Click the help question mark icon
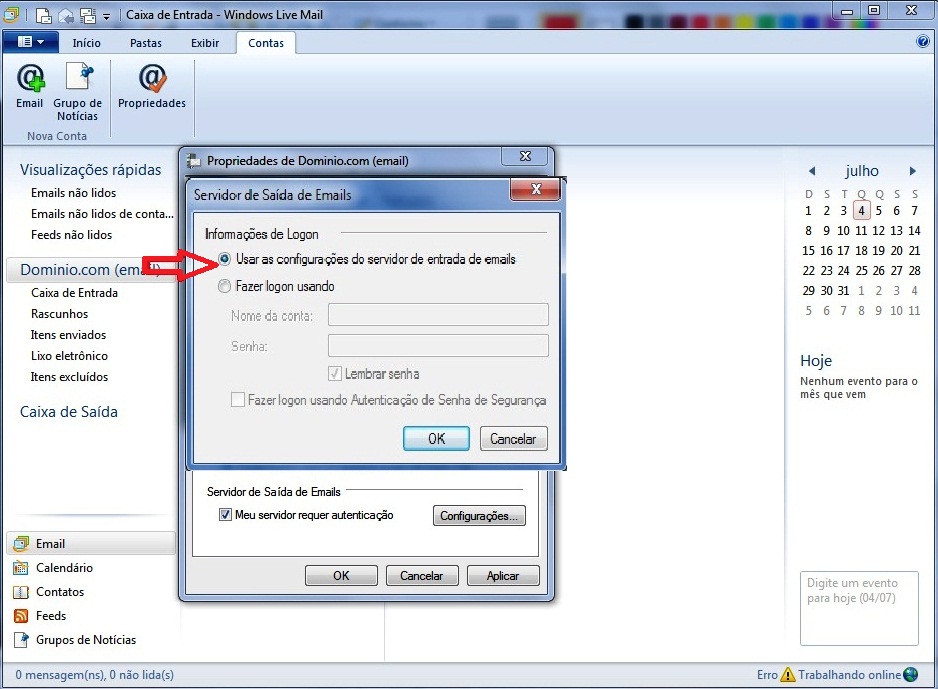The width and height of the screenshot is (938, 689). point(922,42)
